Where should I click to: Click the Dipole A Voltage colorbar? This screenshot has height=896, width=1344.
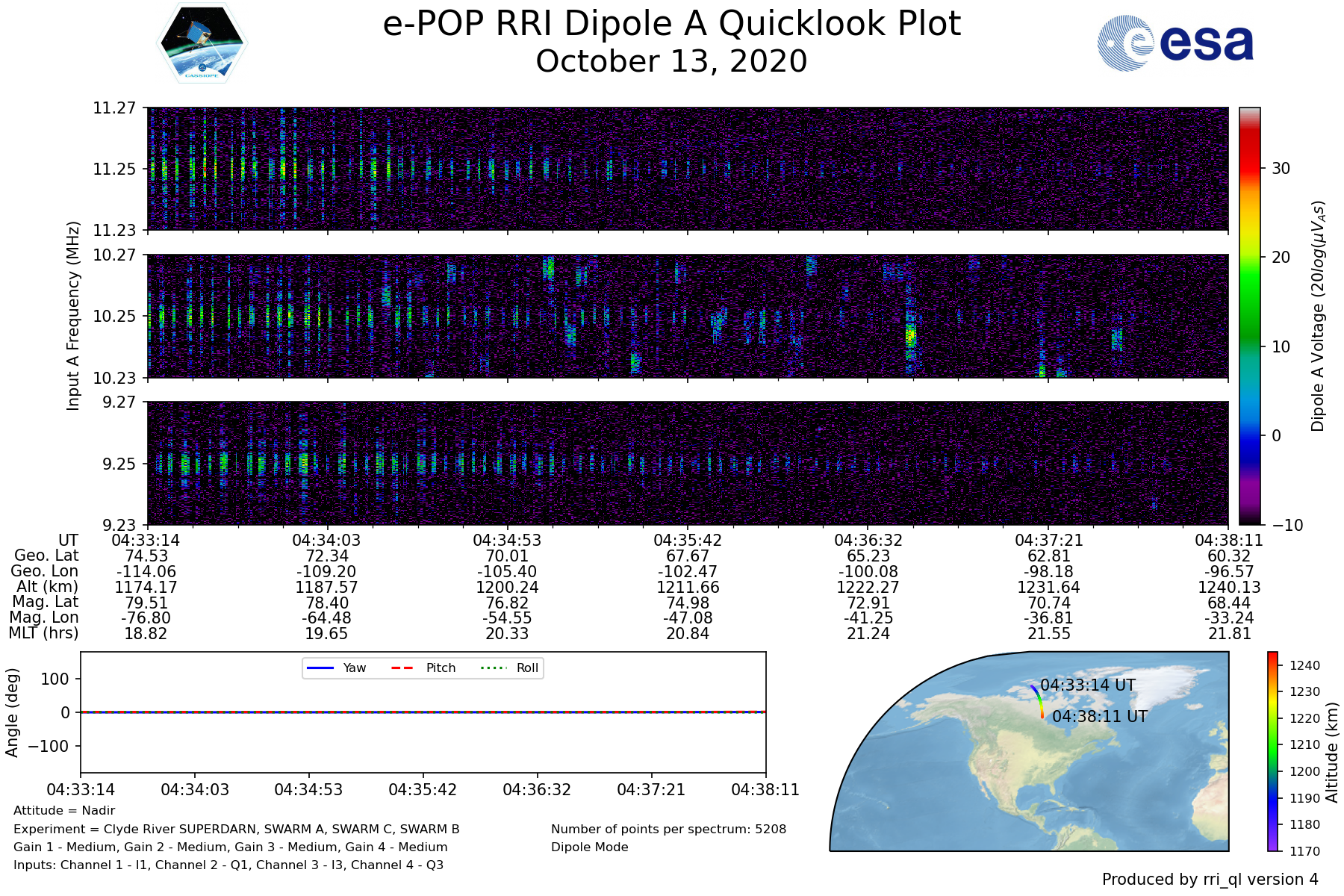(1249, 315)
